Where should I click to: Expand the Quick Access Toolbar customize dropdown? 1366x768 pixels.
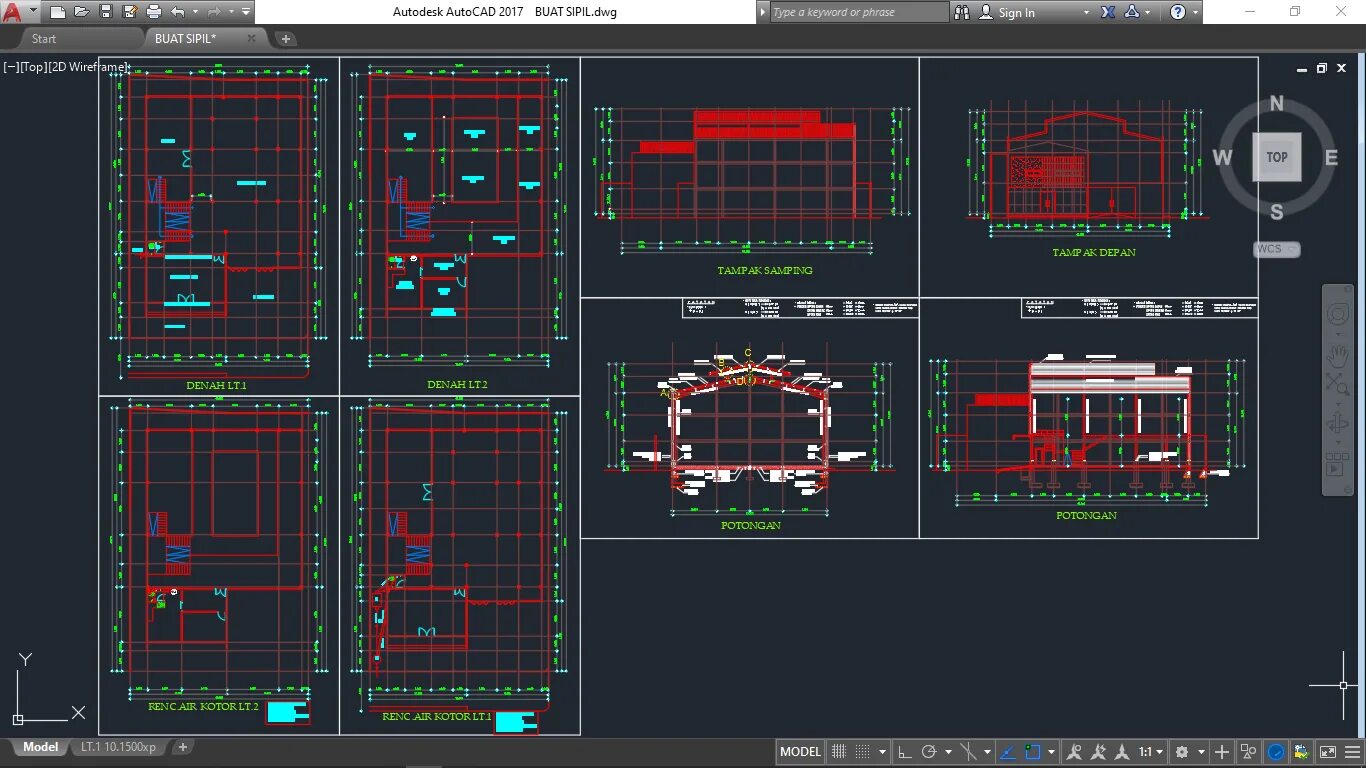(246, 12)
